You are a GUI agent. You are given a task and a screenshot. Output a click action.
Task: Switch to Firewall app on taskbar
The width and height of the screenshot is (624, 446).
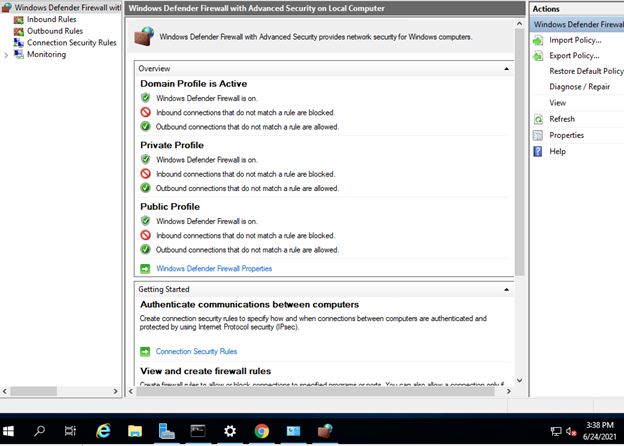325,431
